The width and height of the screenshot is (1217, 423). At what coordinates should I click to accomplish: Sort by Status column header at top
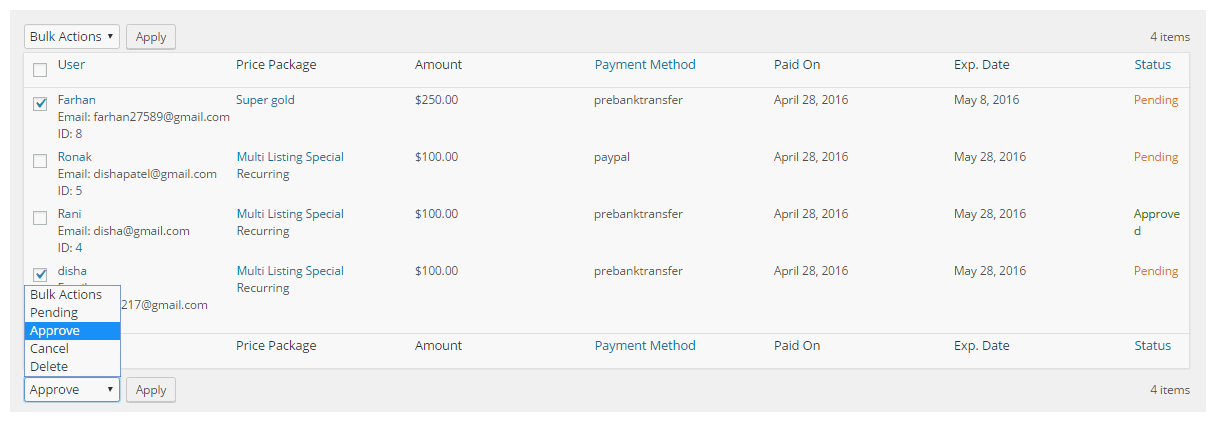(x=1152, y=65)
